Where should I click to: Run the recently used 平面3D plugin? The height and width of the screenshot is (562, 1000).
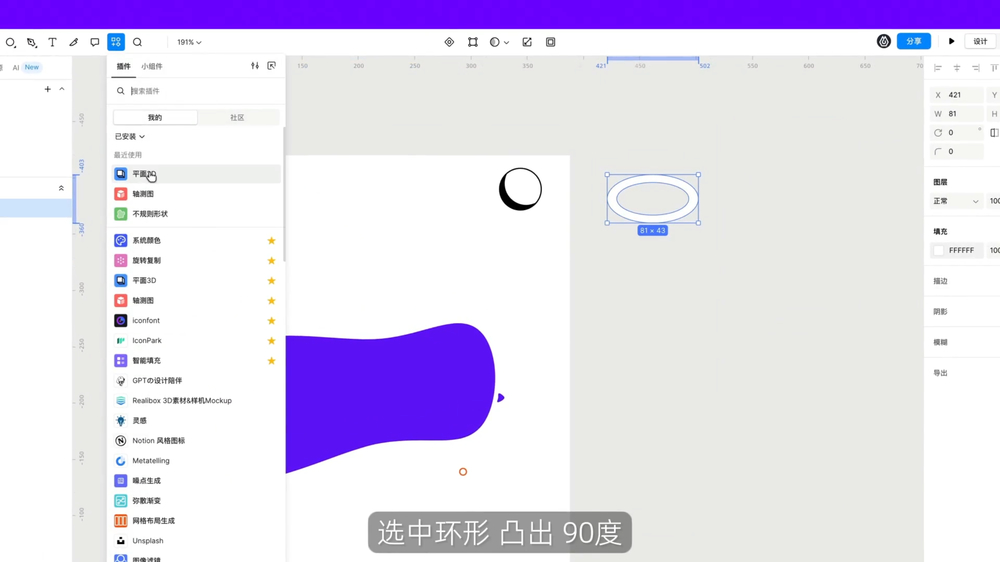pos(196,174)
